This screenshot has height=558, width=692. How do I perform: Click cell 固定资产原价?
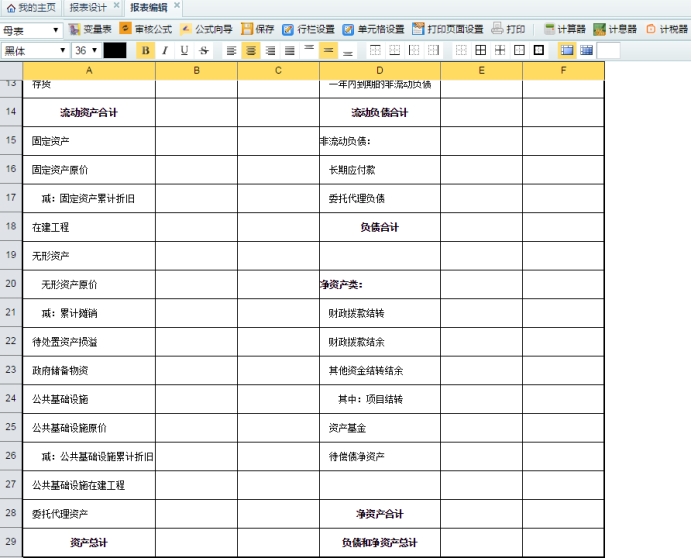point(89,170)
